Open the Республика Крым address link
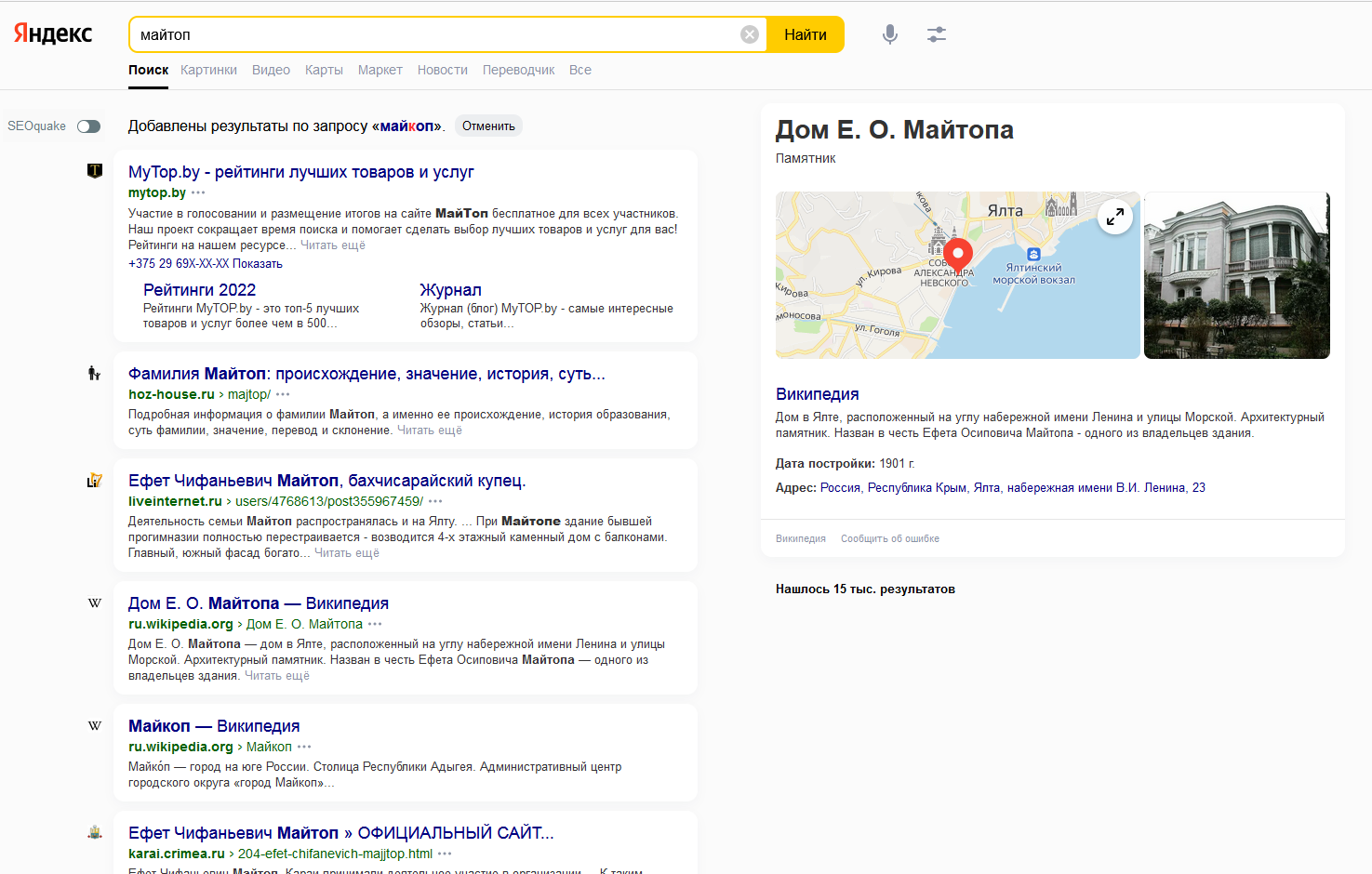 coord(917,487)
